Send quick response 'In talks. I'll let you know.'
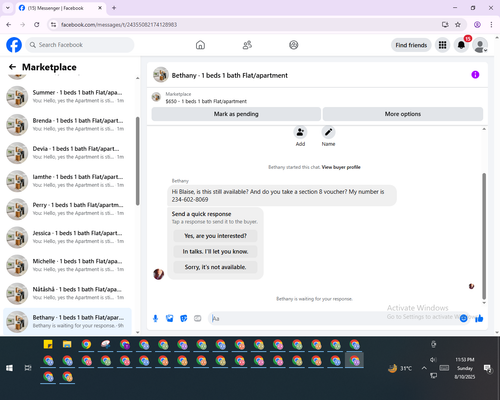Image resolution: width=500 pixels, height=400 pixels. (215, 252)
